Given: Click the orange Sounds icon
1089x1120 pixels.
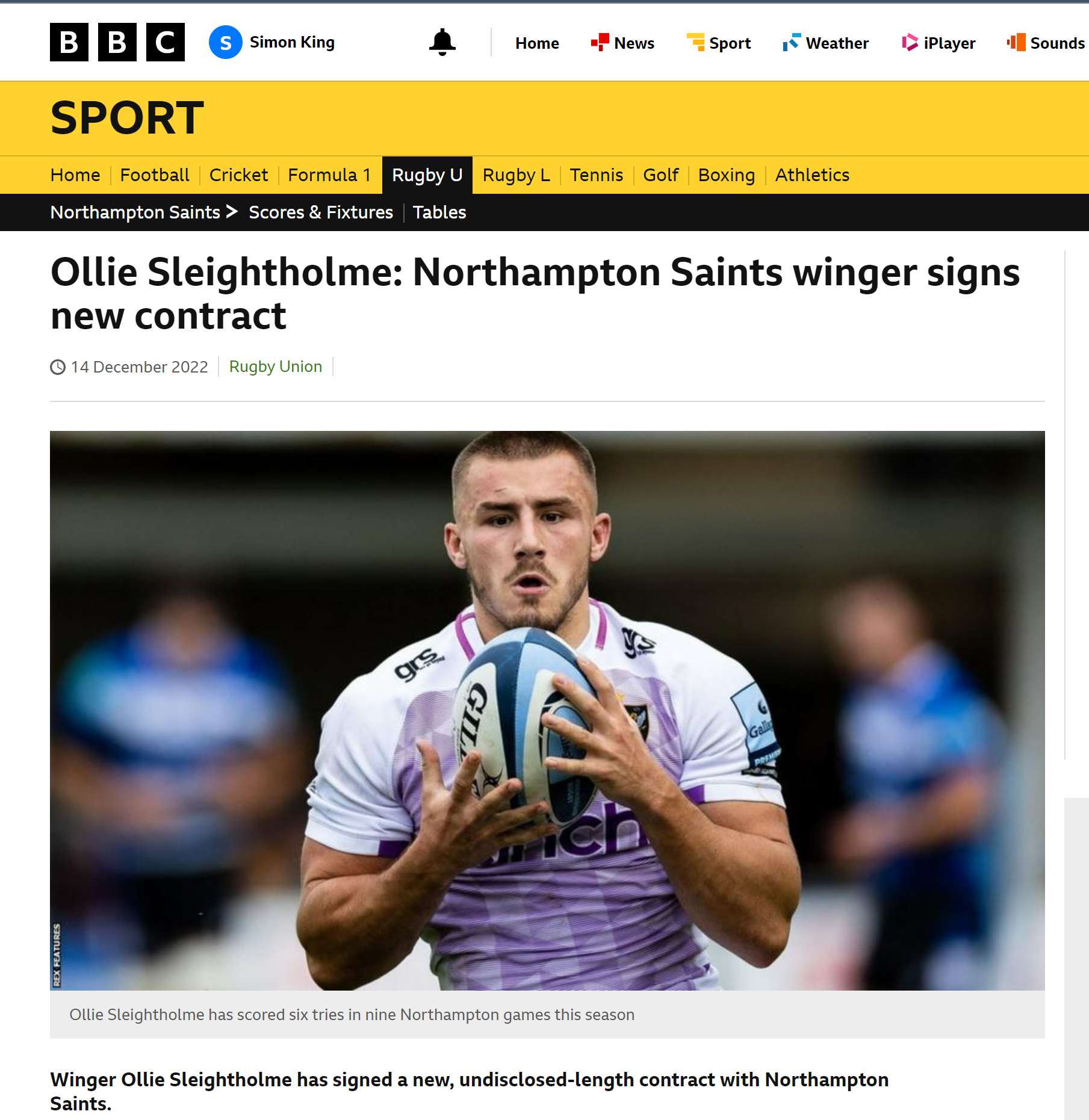Looking at the screenshot, I should click(1016, 43).
